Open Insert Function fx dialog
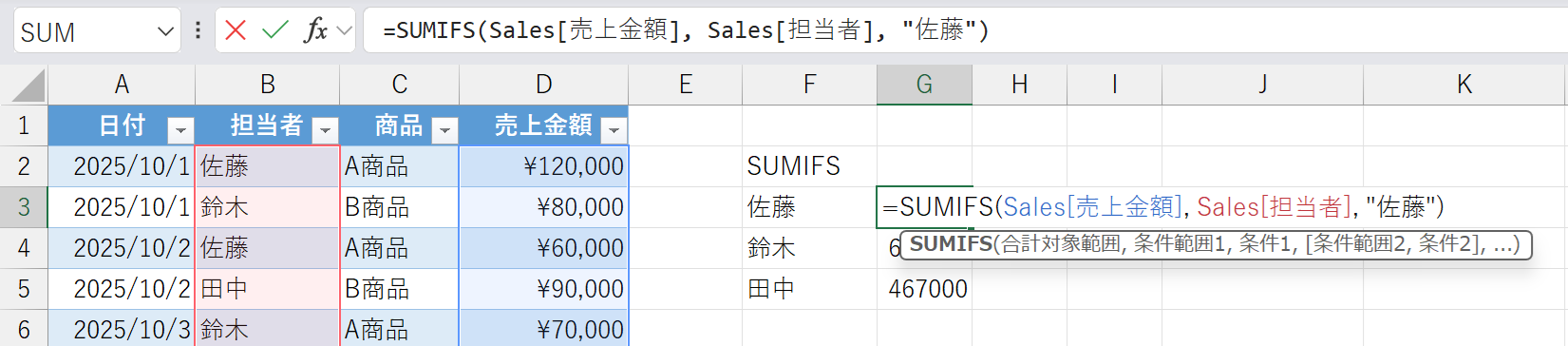1568x346 pixels. pyautogui.click(x=315, y=30)
